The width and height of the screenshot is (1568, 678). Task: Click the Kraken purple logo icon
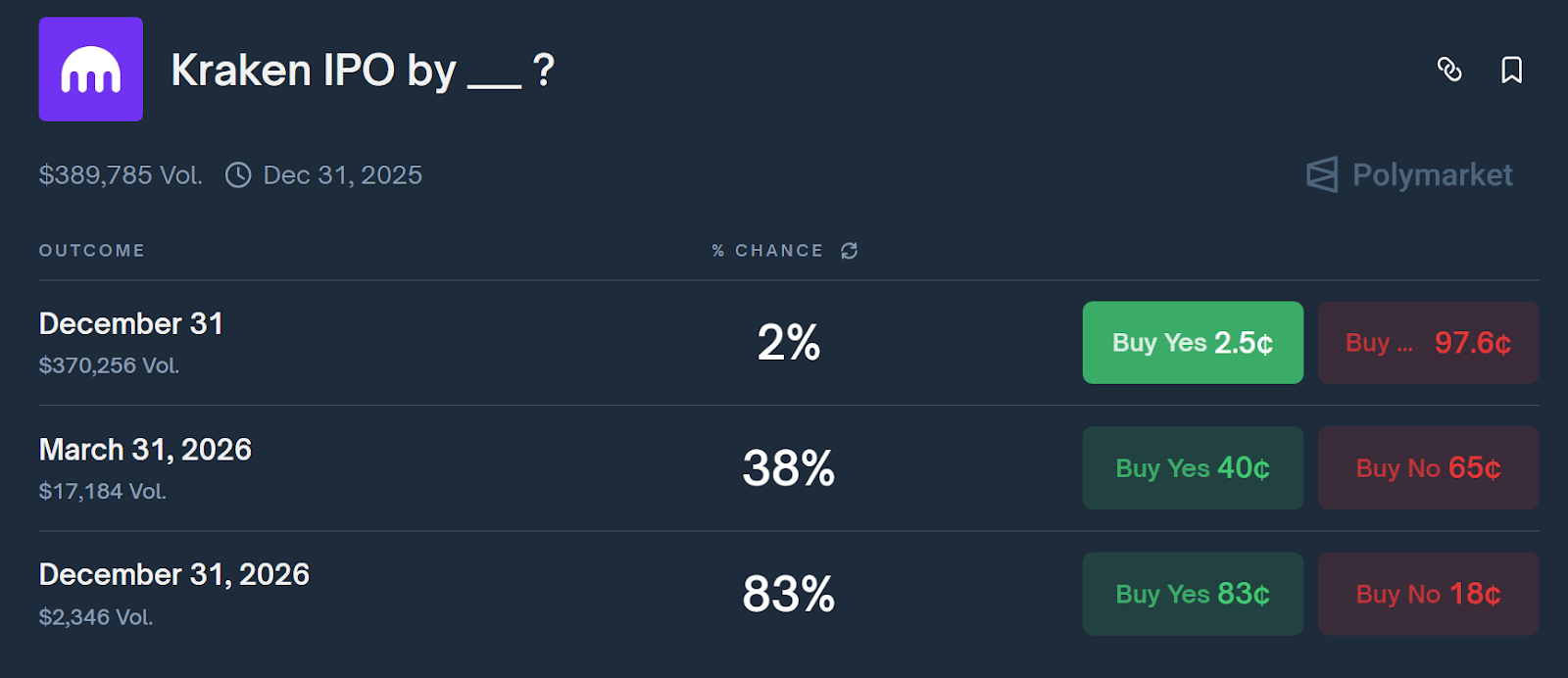pos(90,70)
